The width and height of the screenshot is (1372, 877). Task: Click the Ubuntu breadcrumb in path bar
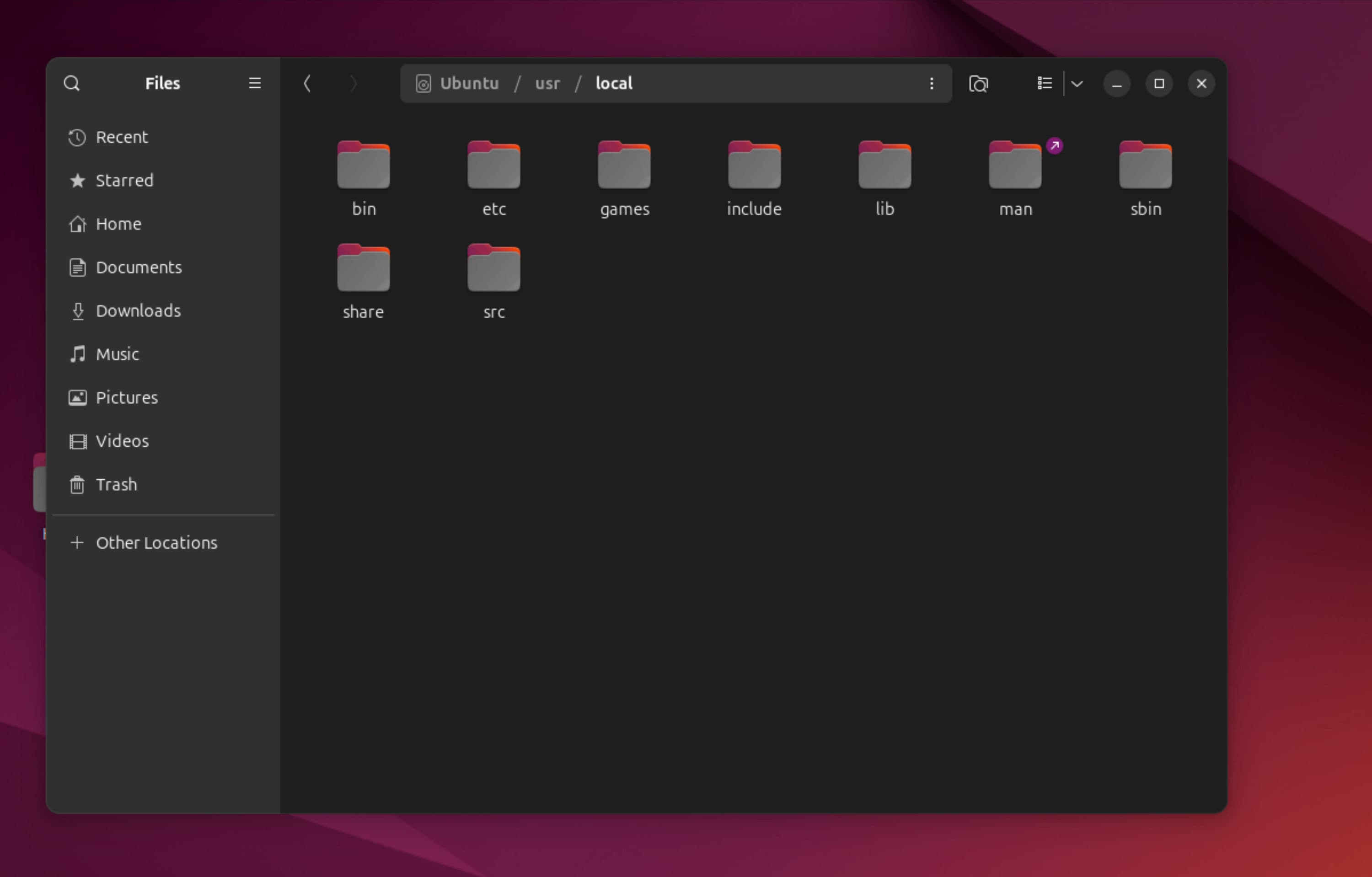click(x=468, y=84)
